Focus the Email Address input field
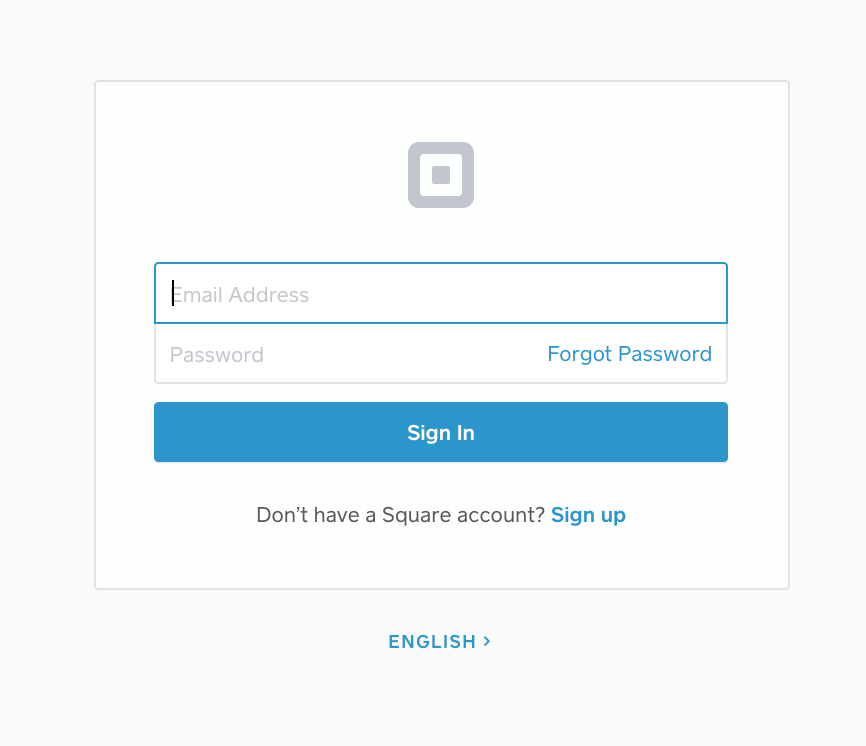This screenshot has width=866, height=746. tap(440, 293)
